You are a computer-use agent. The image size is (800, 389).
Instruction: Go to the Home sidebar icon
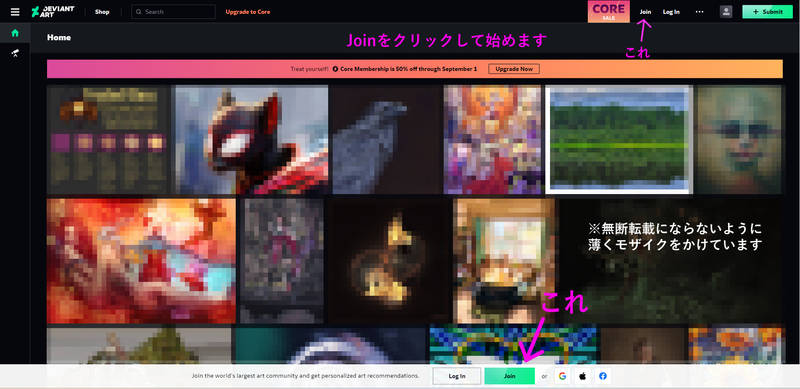point(15,33)
